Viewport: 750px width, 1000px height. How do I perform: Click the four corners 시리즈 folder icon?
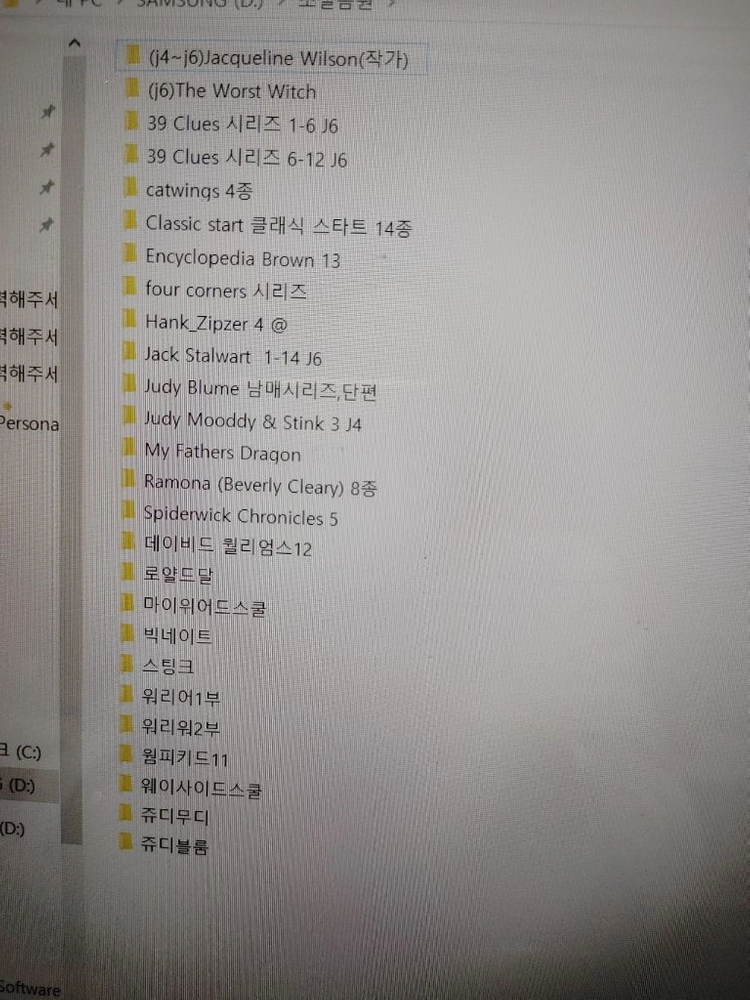point(129,286)
